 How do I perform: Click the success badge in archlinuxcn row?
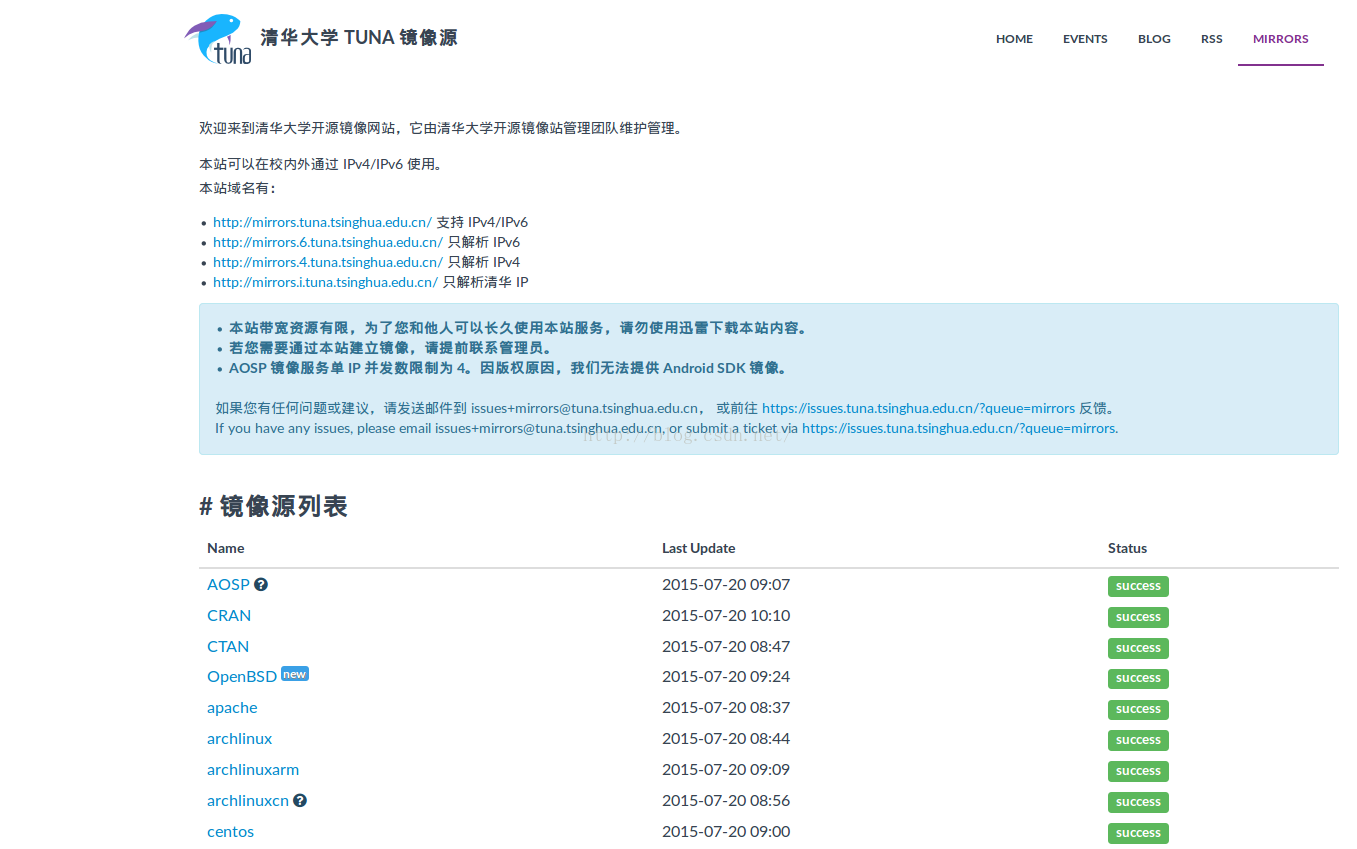click(1138, 802)
